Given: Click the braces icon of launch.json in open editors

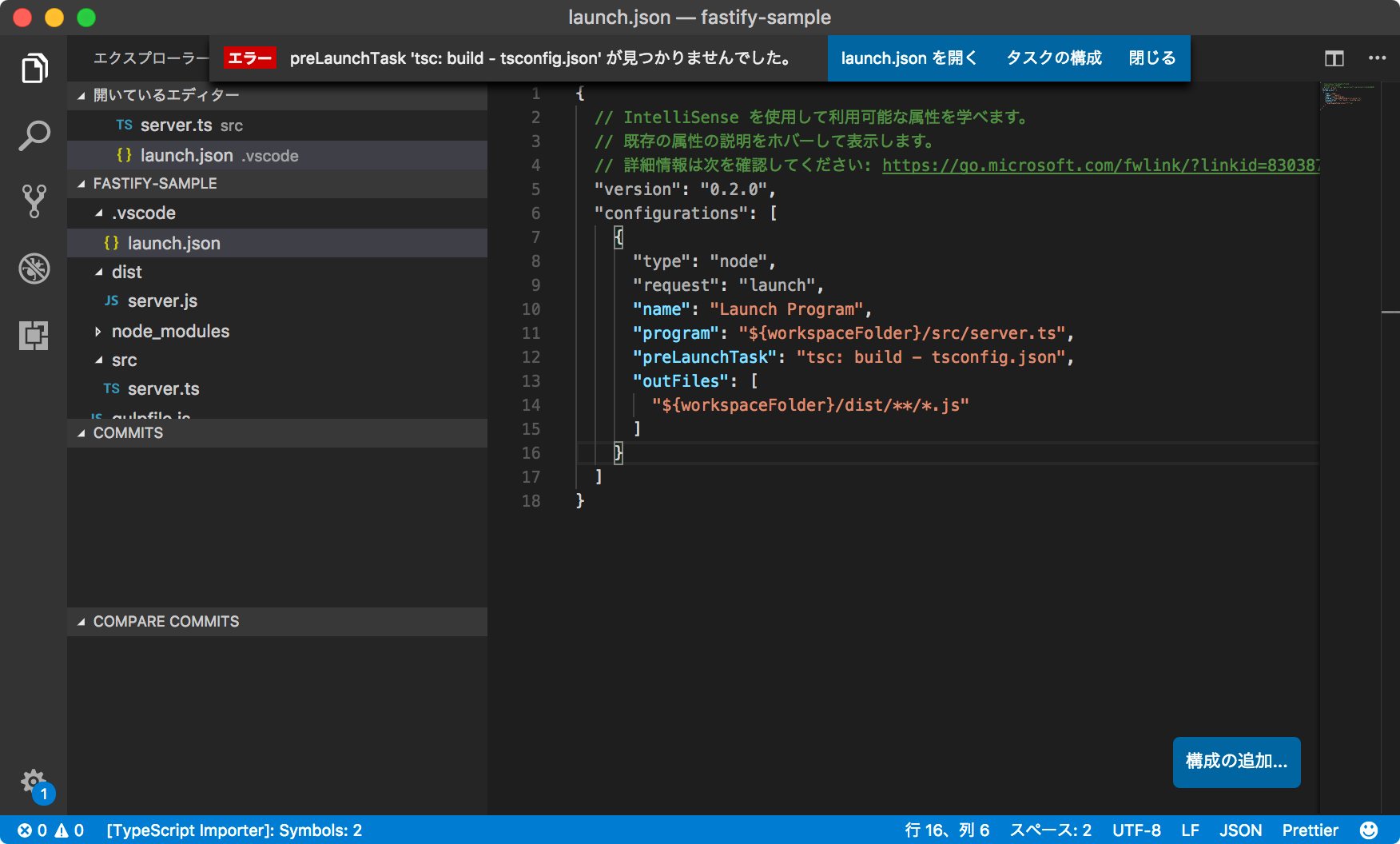Looking at the screenshot, I should [124, 155].
